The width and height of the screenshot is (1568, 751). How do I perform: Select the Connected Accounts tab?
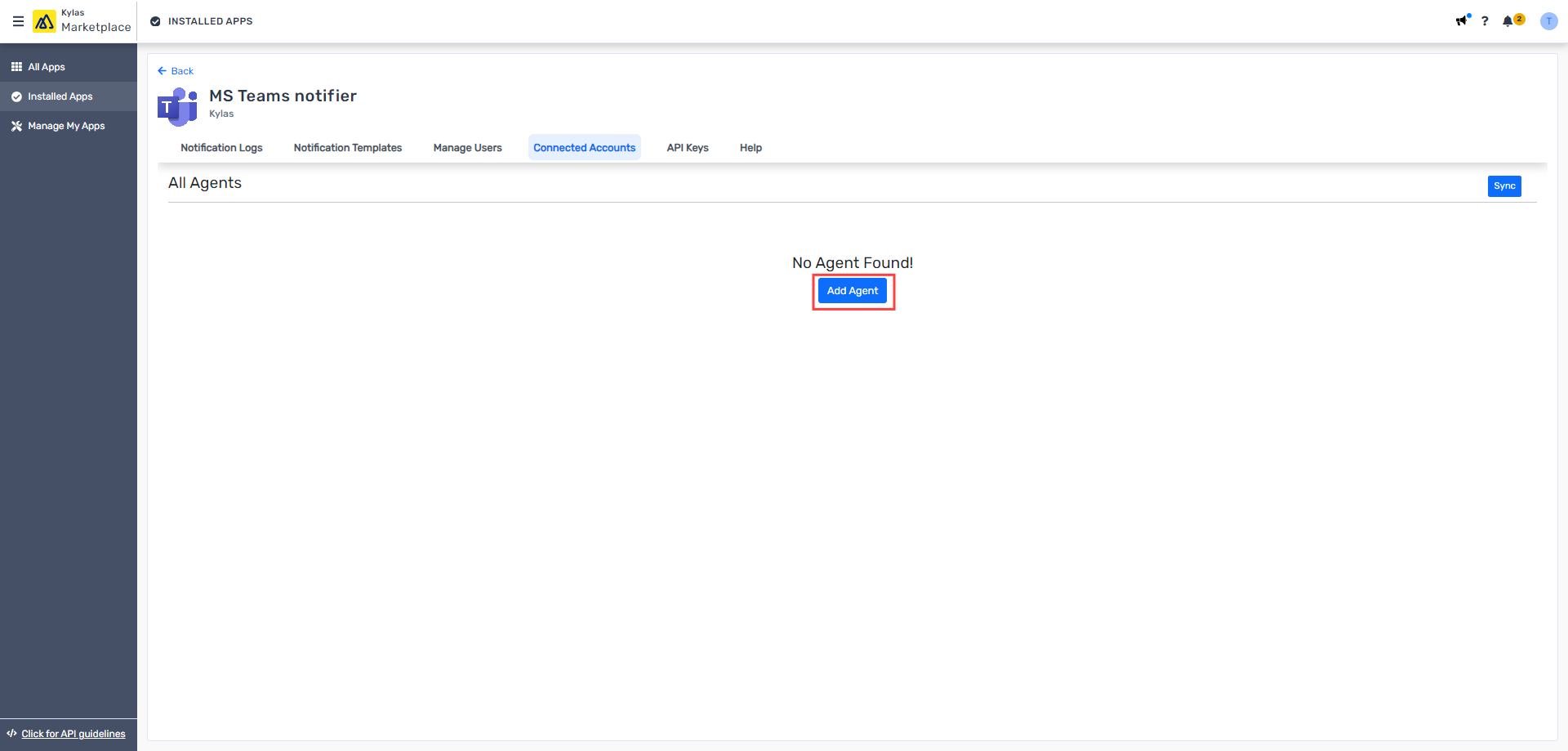[585, 148]
